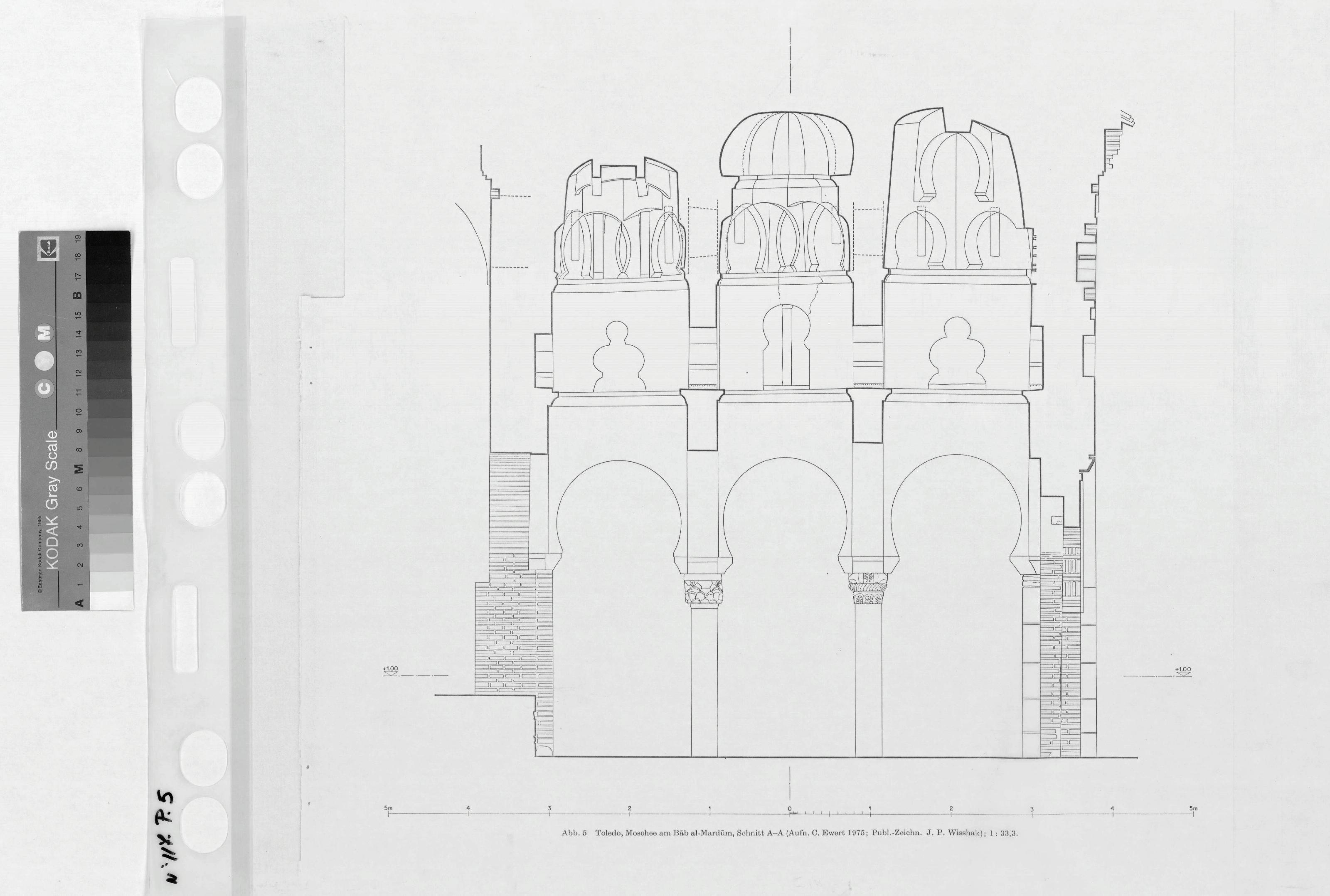
Task: Click the middle horseshoe arch opening
Action: [x=785, y=514]
